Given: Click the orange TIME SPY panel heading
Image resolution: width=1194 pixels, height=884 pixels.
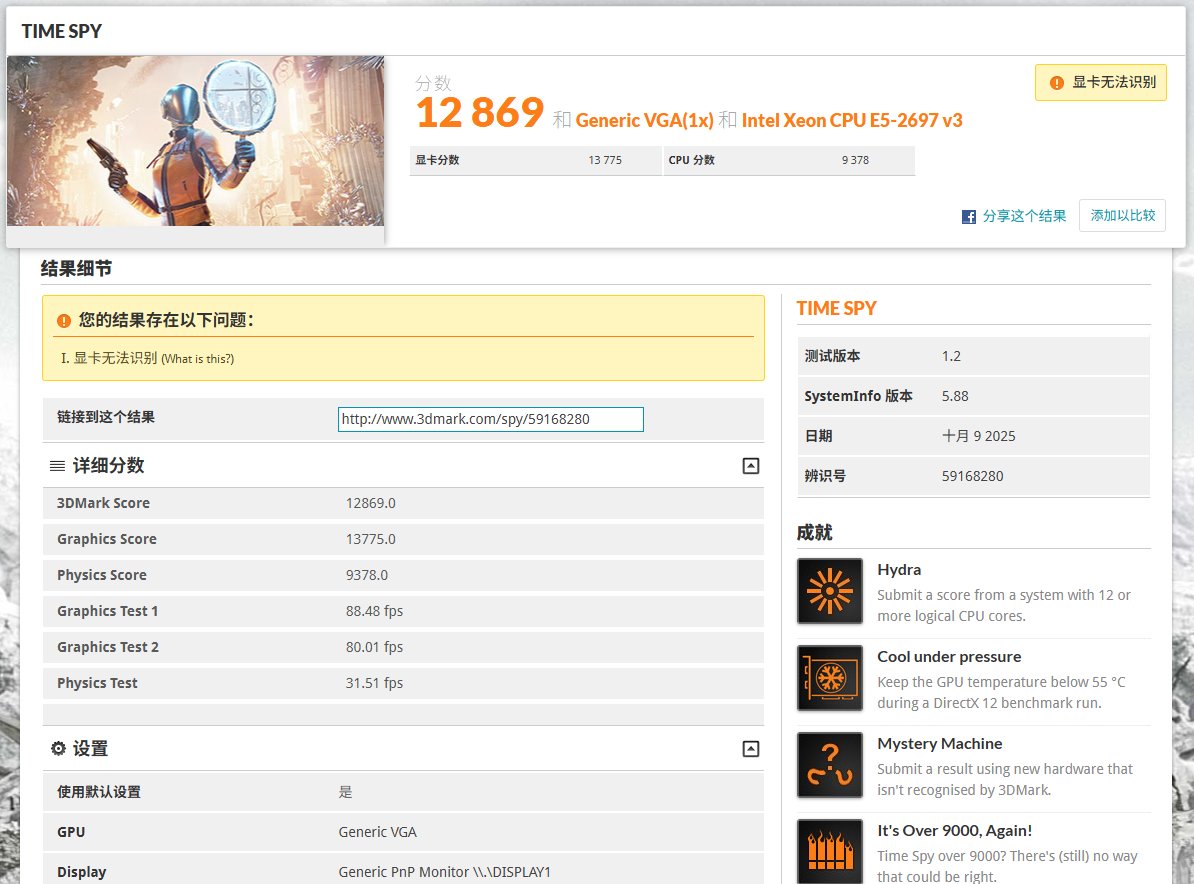Looking at the screenshot, I should point(836,308).
